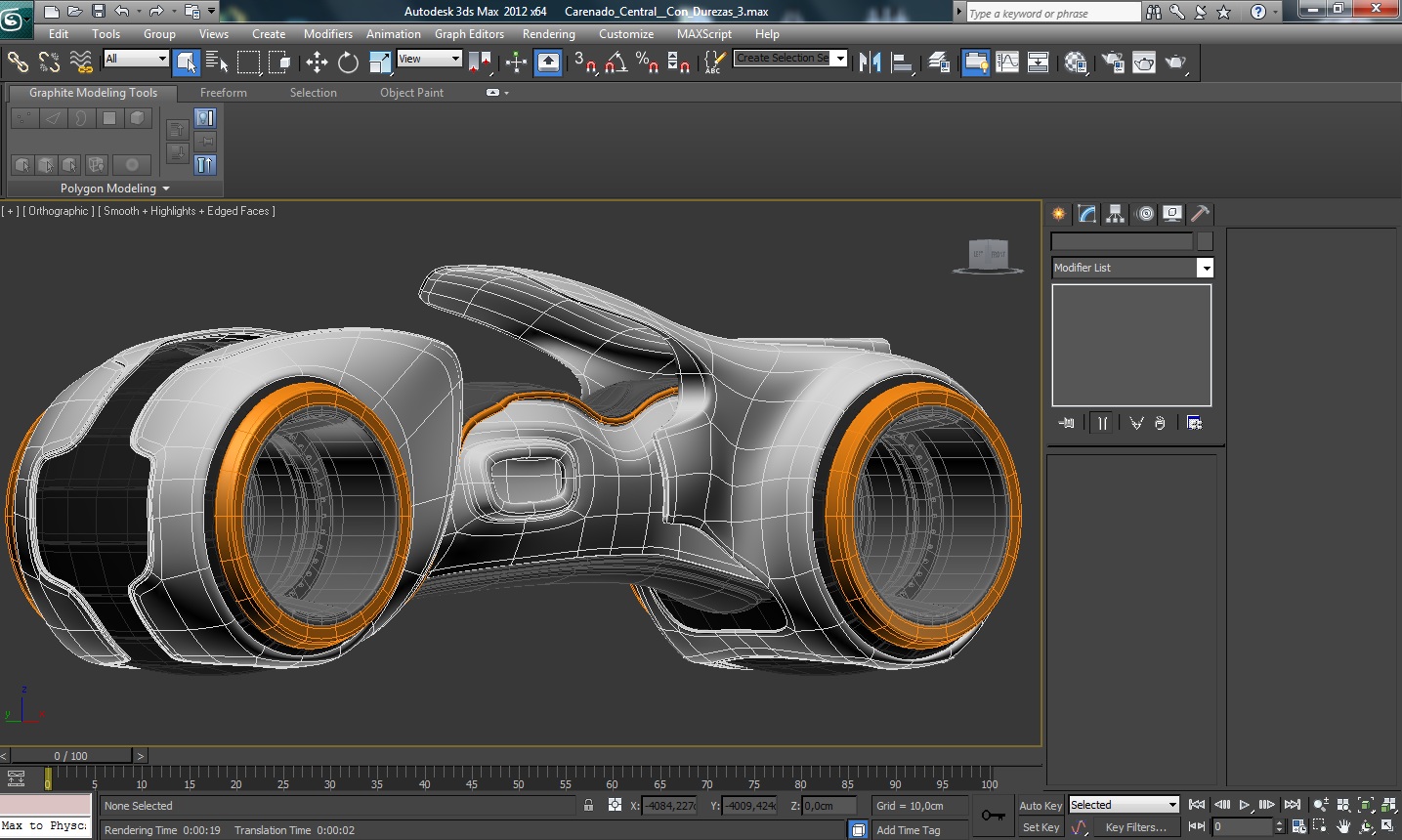Toggle Auto Key animation mode
This screenshot has height=840, width=1402.
(x=1040, y=806)
